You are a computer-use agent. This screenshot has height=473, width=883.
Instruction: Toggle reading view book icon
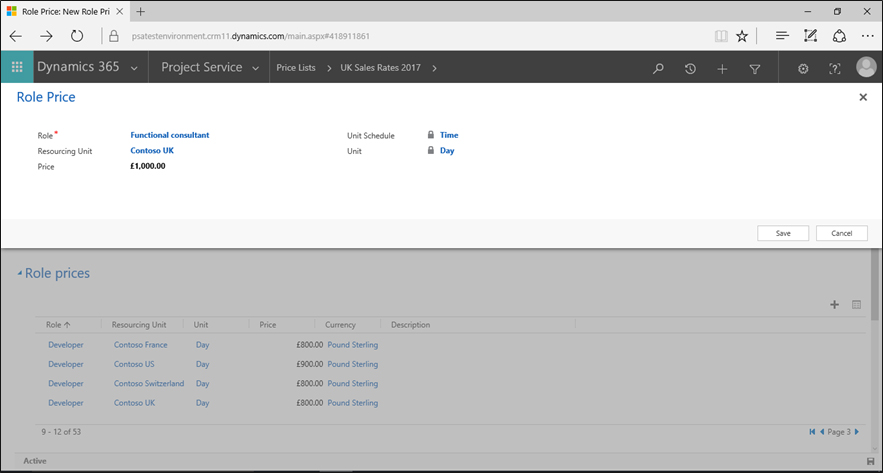[721, 36]
